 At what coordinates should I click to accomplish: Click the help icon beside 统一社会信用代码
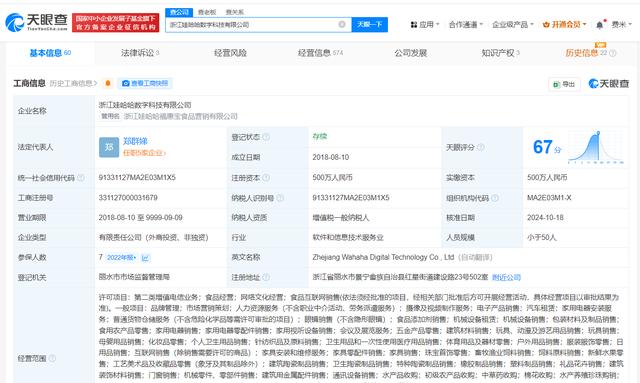click(x=81, y=178)
